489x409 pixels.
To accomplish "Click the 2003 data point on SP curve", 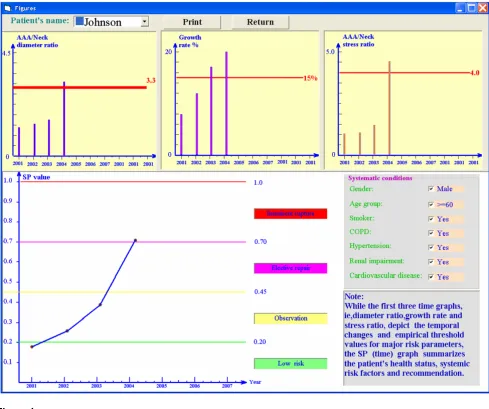I will tap(100, 304).
